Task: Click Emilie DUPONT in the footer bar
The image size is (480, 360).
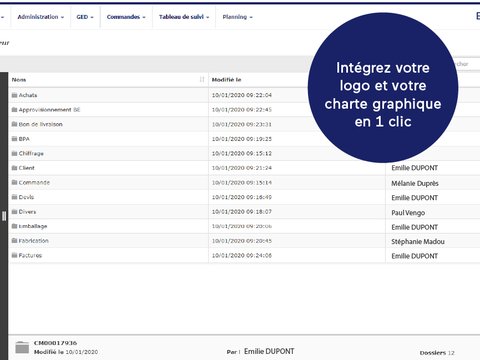Action: point(269,351)
